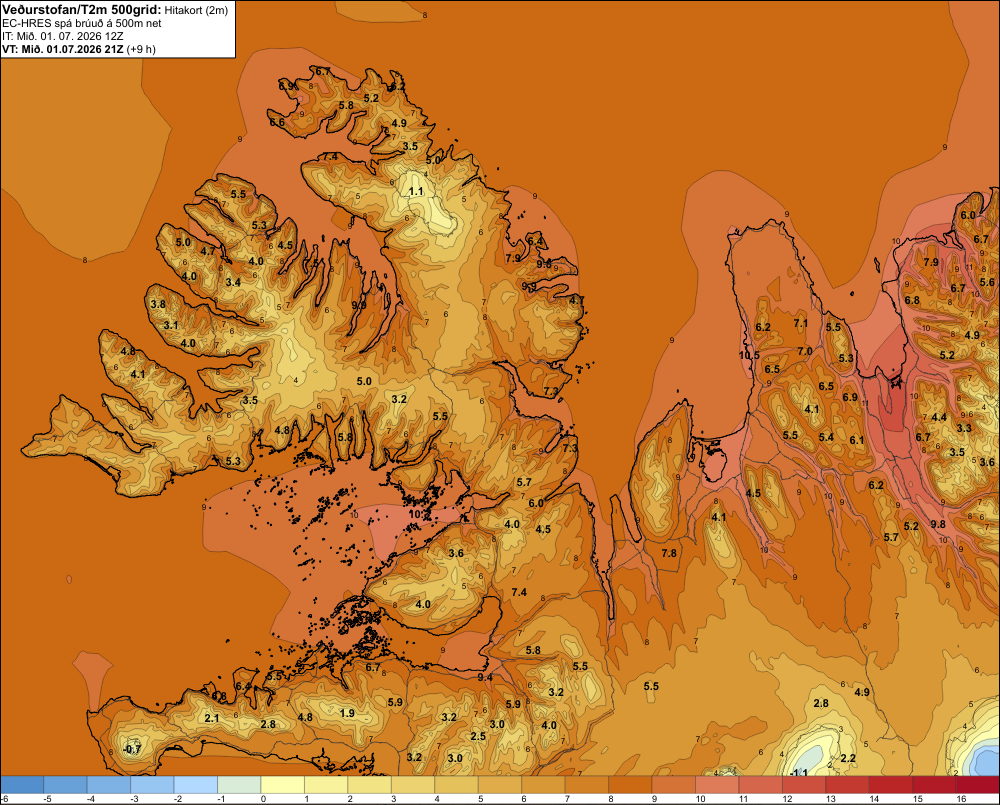Click the '6.1' temperature value
This screenshot has width=1000, height=805.
tap(857, 440)
